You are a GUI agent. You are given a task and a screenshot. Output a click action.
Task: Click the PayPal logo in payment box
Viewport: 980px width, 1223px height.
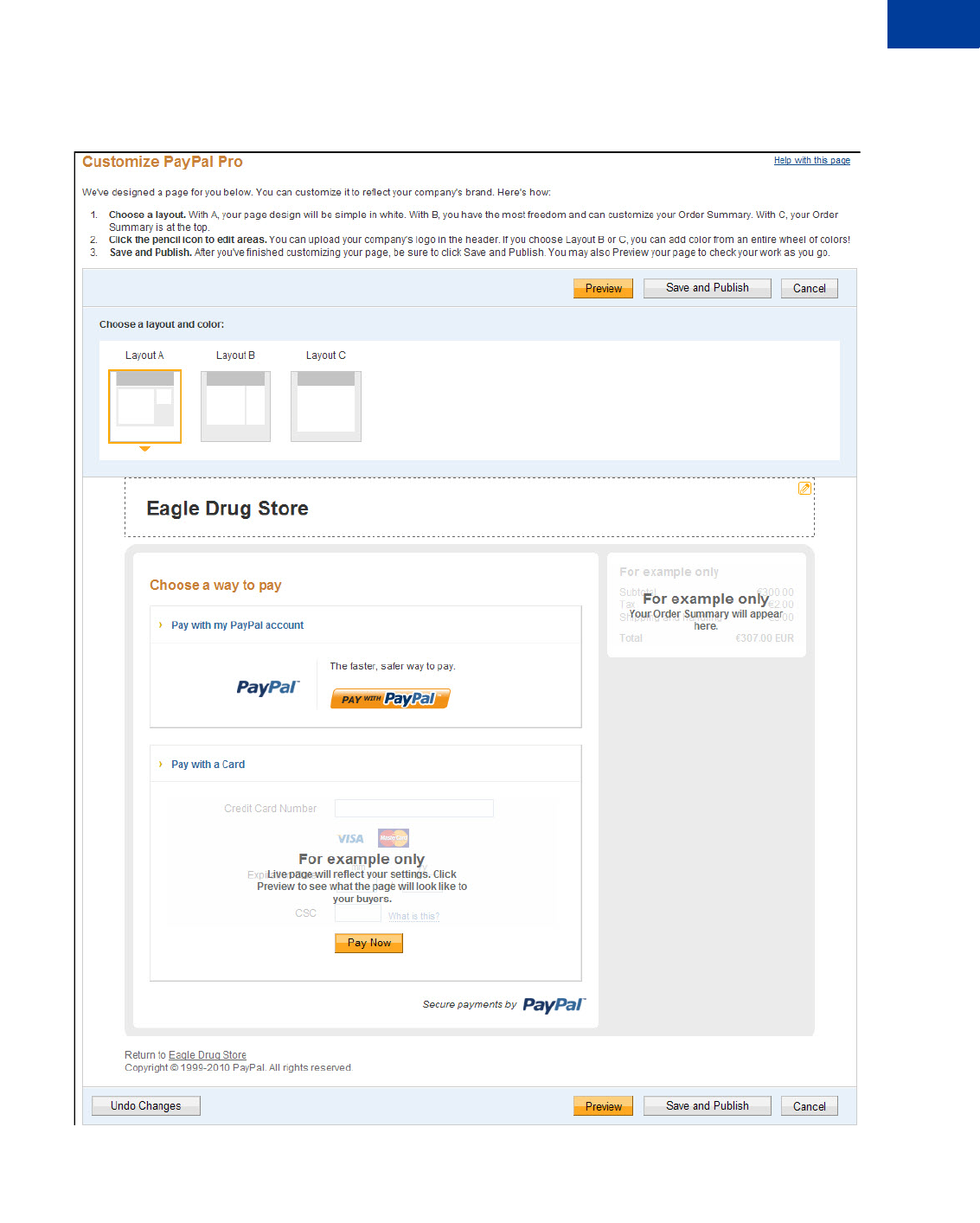click(x=267, y=688)
